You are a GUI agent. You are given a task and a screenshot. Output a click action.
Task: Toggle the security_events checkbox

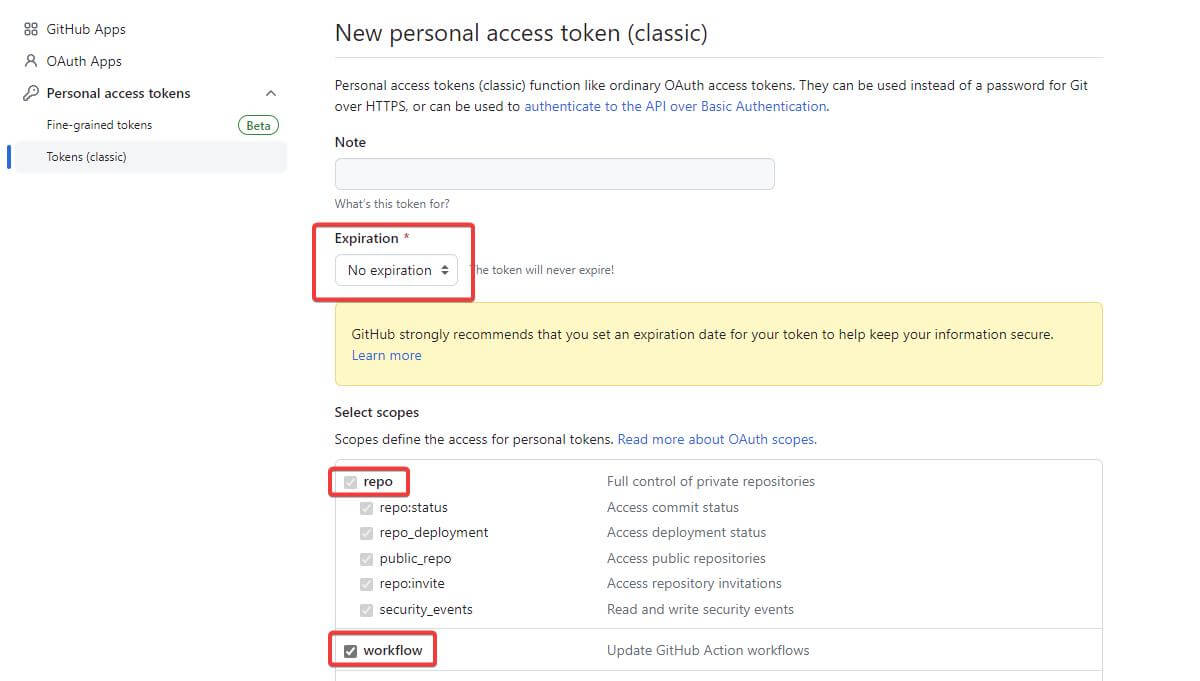tap(366, 610)
